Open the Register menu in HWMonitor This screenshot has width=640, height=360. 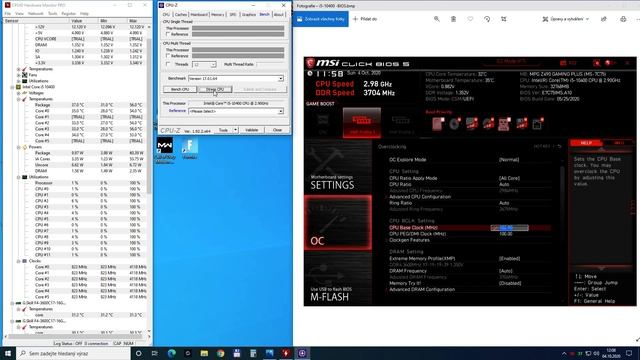(x=69, y=13)
